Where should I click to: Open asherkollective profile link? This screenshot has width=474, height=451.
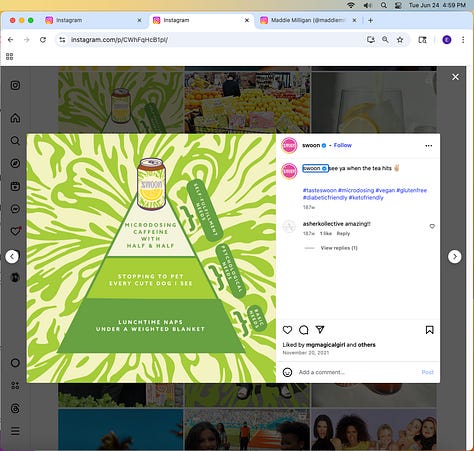pos(323,224)
